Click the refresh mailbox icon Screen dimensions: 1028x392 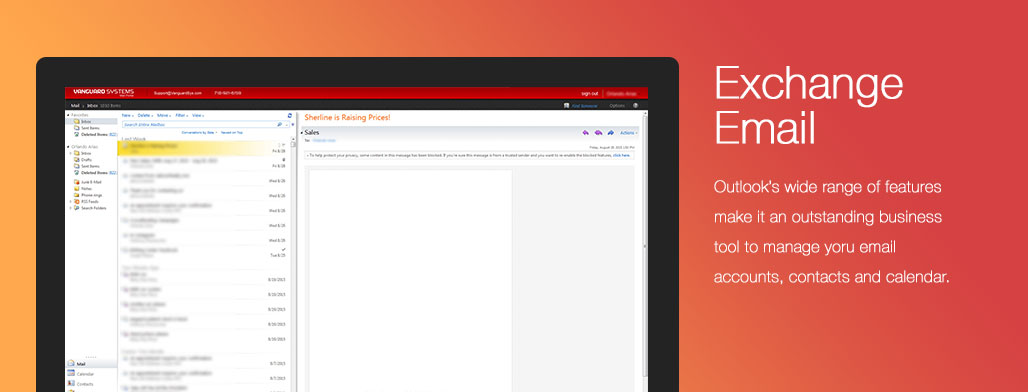(x=290, y=115)
